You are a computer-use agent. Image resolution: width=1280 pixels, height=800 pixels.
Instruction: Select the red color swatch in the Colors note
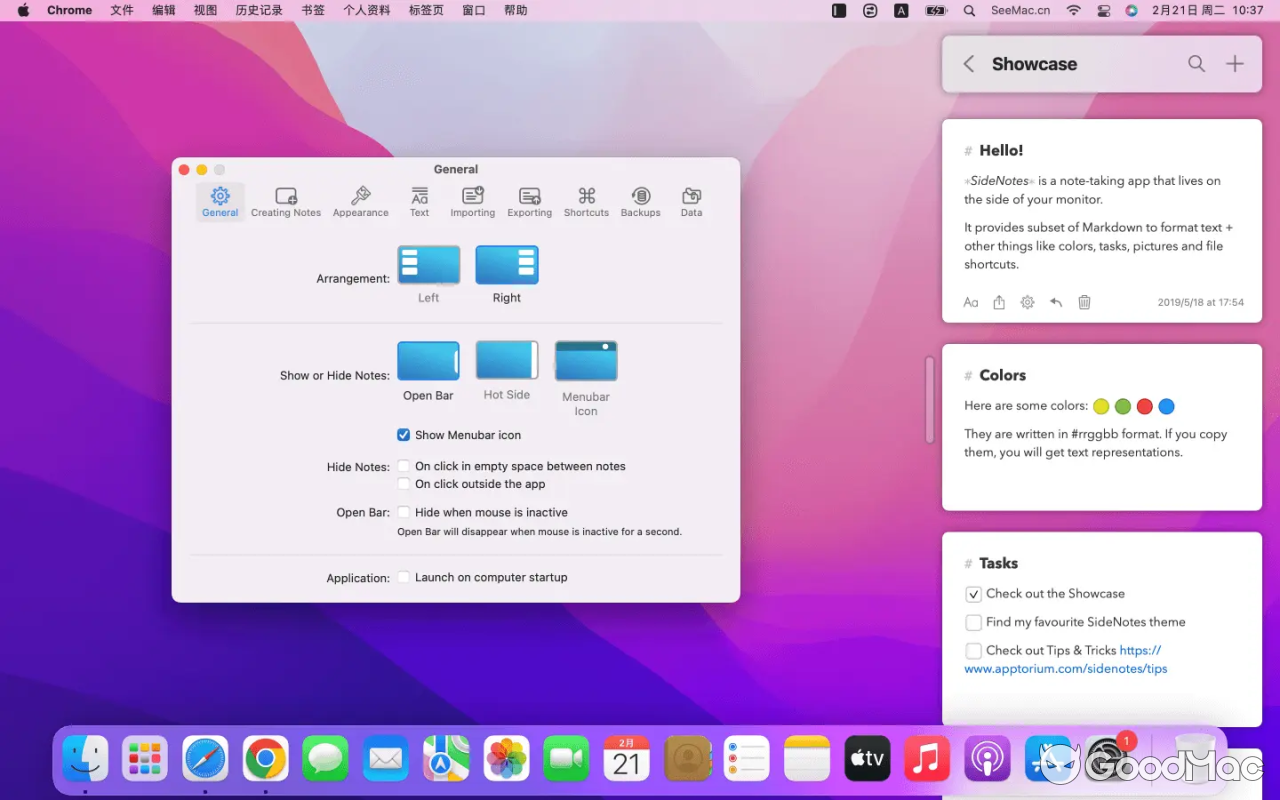pos(1144,406)
